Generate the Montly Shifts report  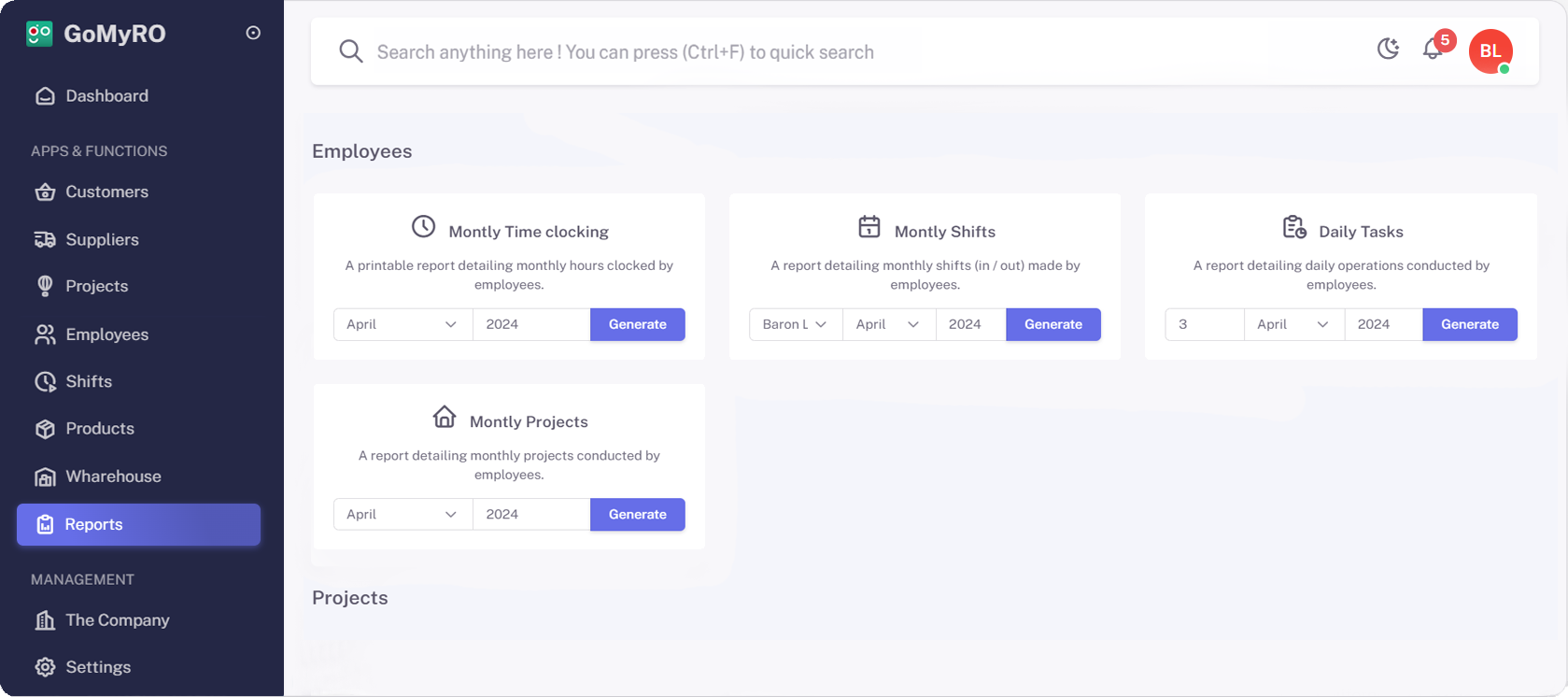[1052, 324]
